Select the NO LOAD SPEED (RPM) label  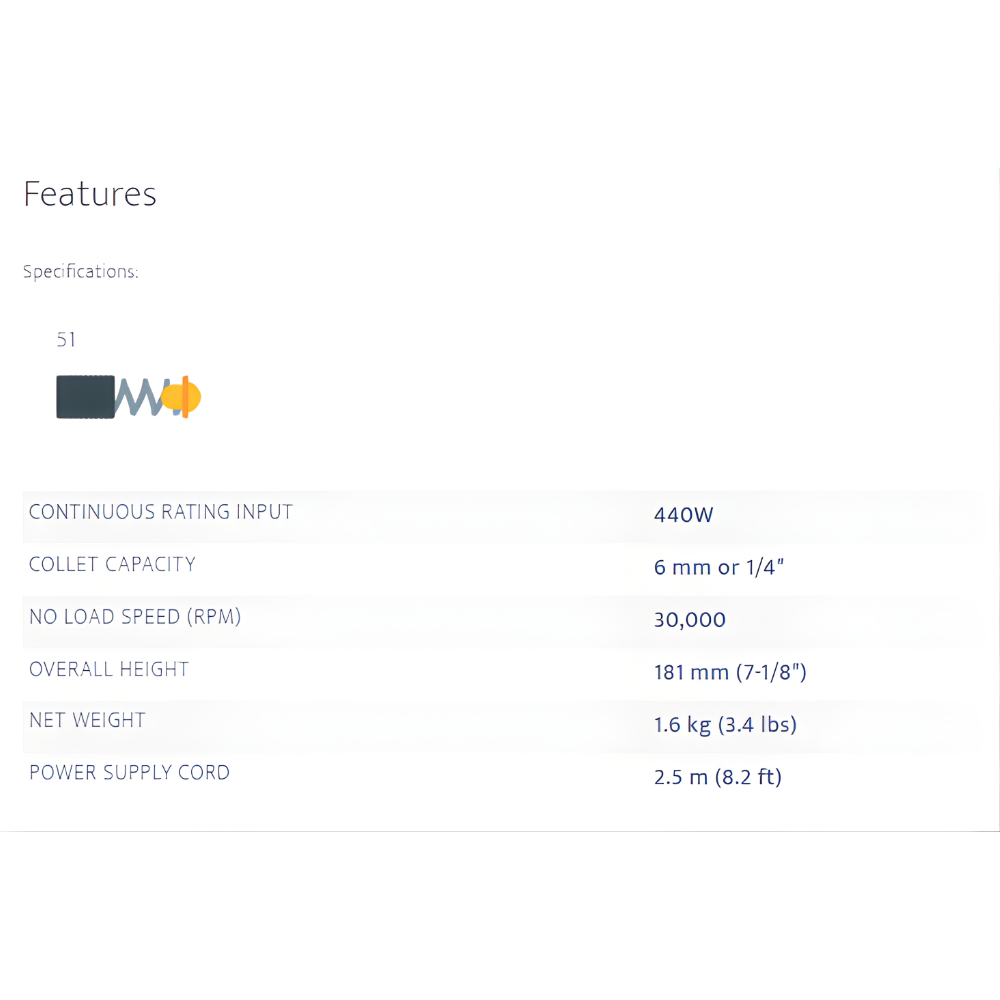point(135,617)
